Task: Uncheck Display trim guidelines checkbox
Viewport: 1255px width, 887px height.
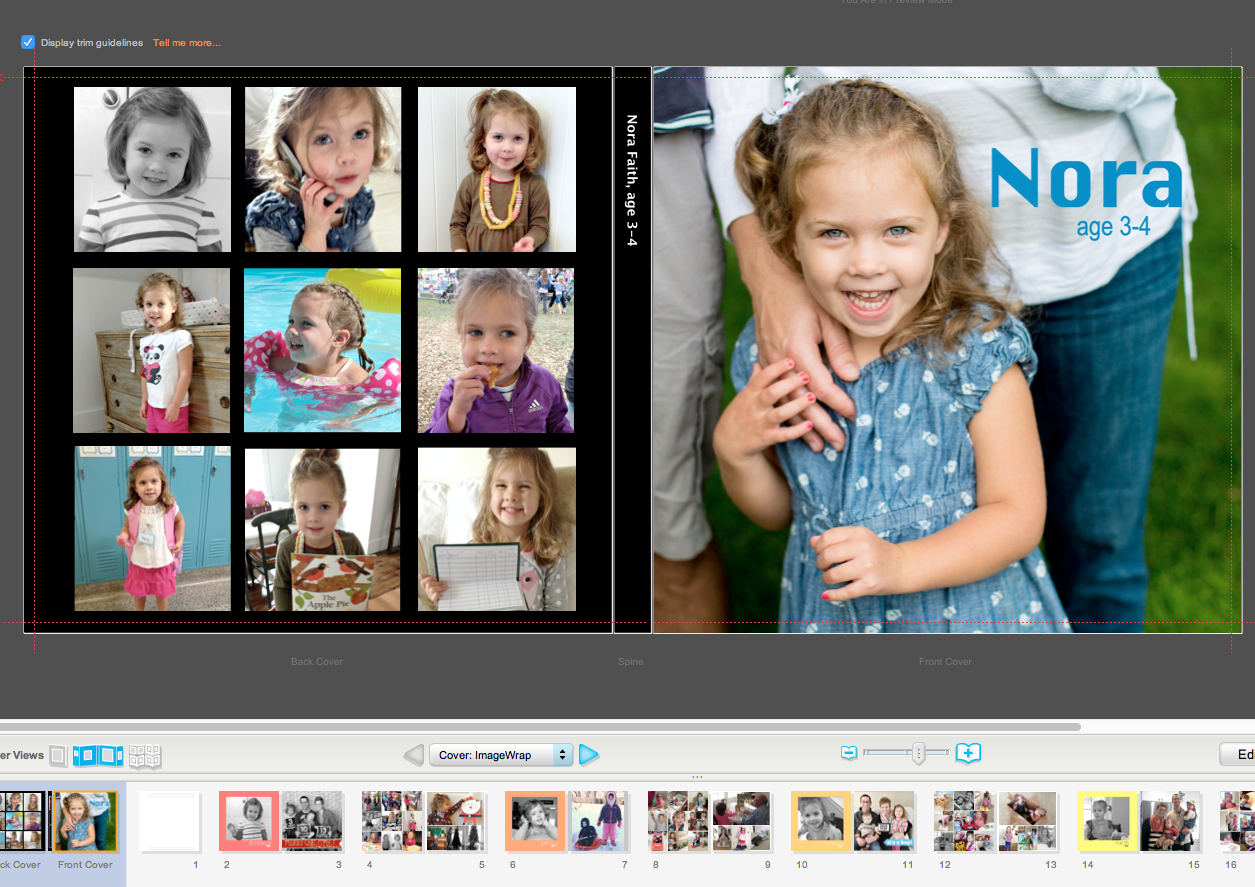Action: [x=28, y=42]
